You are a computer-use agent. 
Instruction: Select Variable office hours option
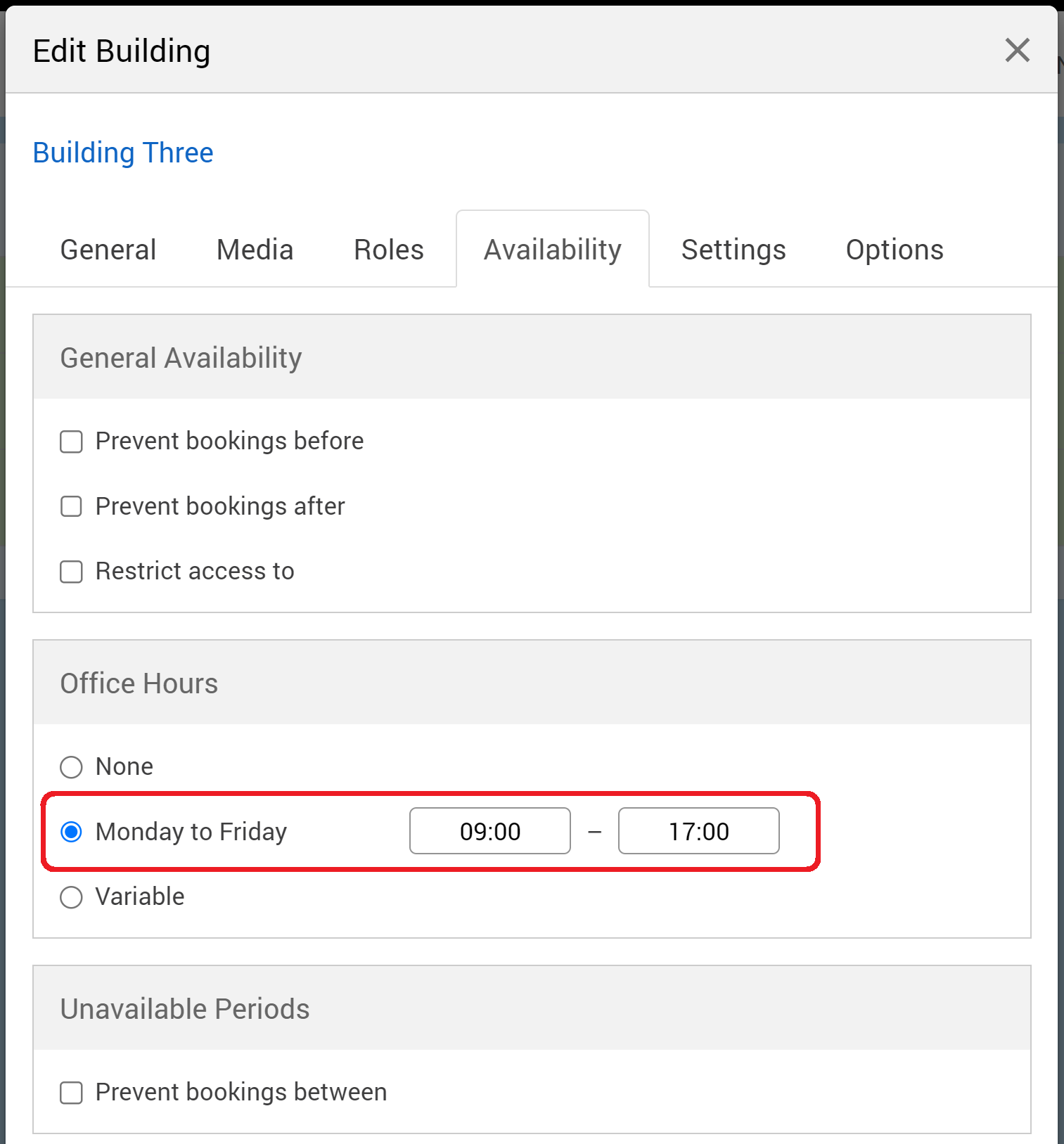pos(71,897)
